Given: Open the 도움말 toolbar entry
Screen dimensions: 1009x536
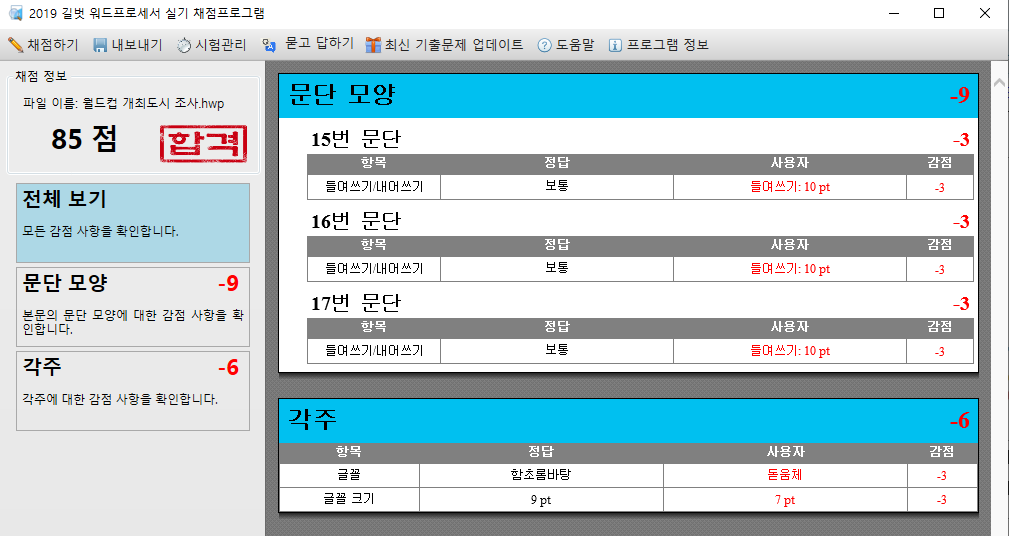Looking at the screenshot, I should coord(566,45).
